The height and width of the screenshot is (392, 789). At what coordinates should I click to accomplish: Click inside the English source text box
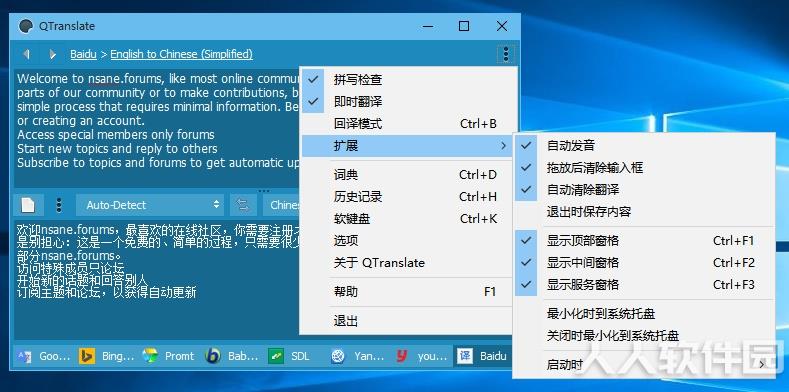pyautogui.click(x=156, y=128)
